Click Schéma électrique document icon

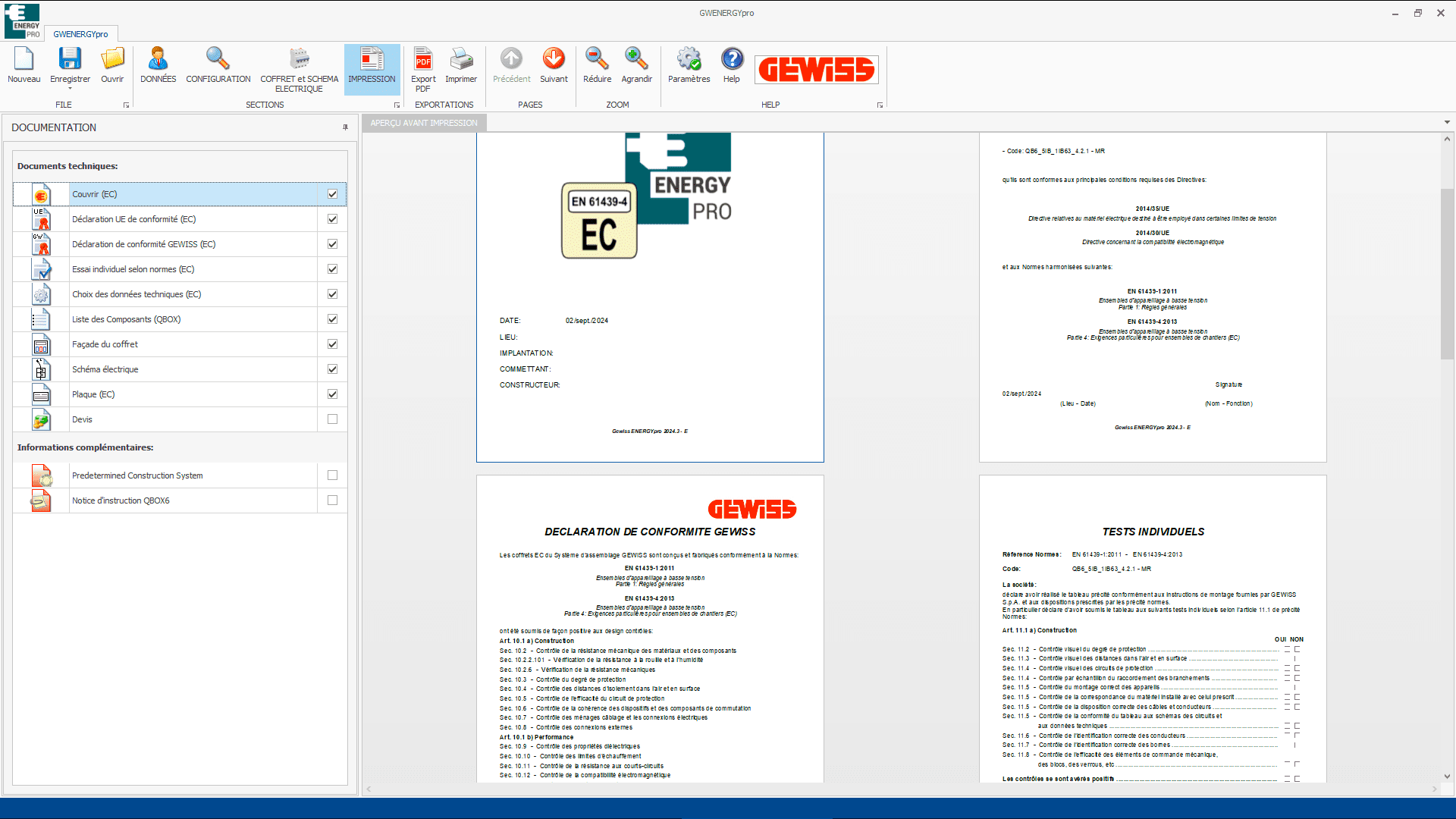[x=41, y=369]
